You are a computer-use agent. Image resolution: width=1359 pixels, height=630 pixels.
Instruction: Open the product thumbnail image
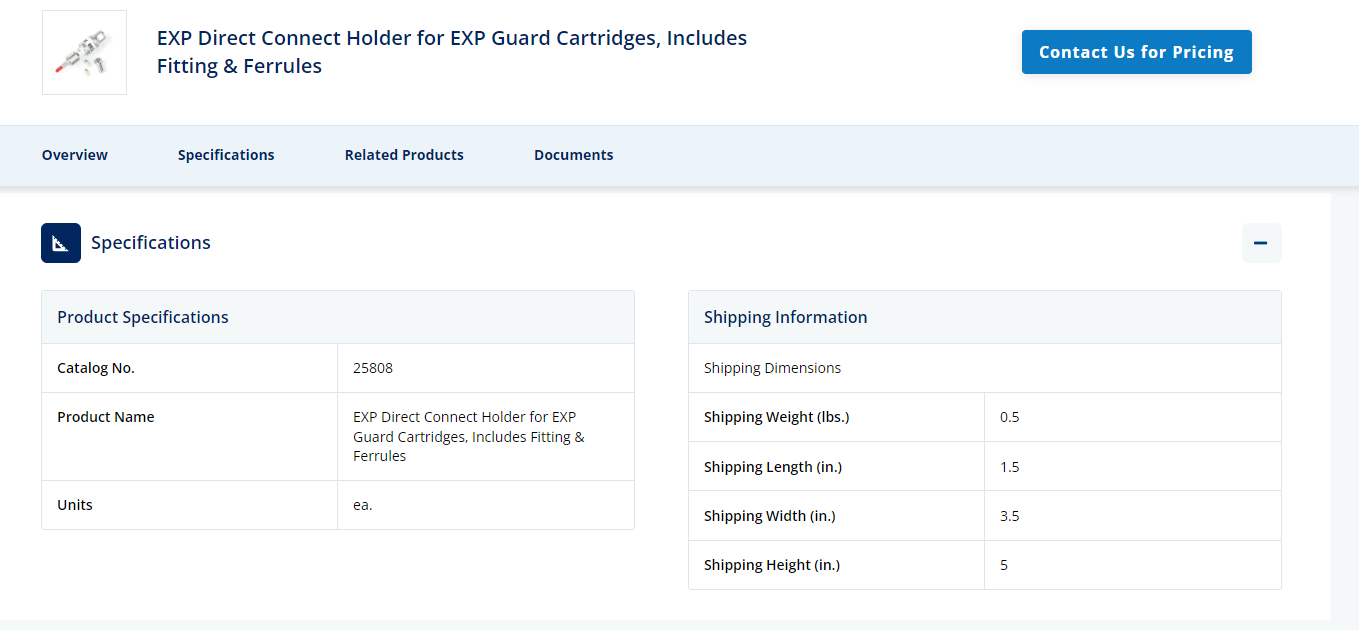(x=84, y=53)
